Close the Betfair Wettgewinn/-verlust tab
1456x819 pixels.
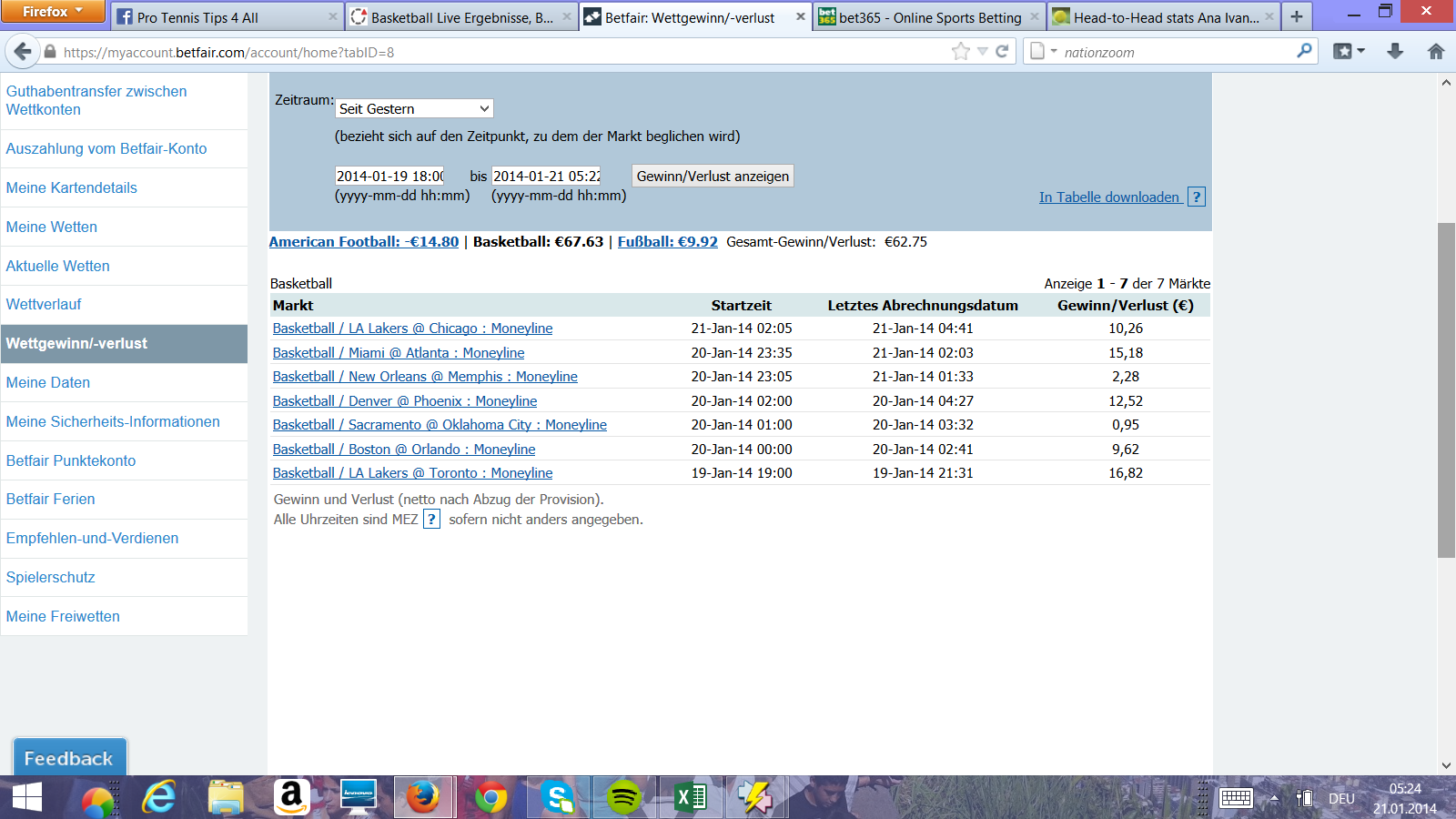coord(801,17)
